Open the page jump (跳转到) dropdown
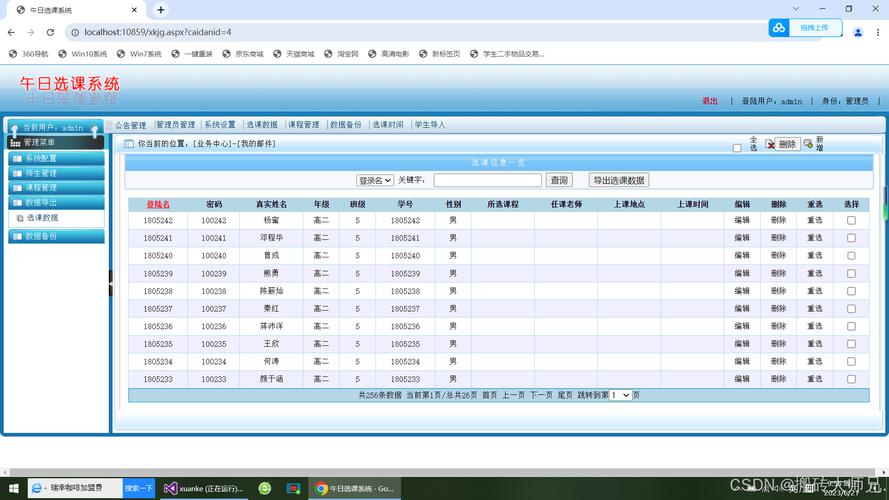This screenshot has height=500, width=889. pos(621,396)
